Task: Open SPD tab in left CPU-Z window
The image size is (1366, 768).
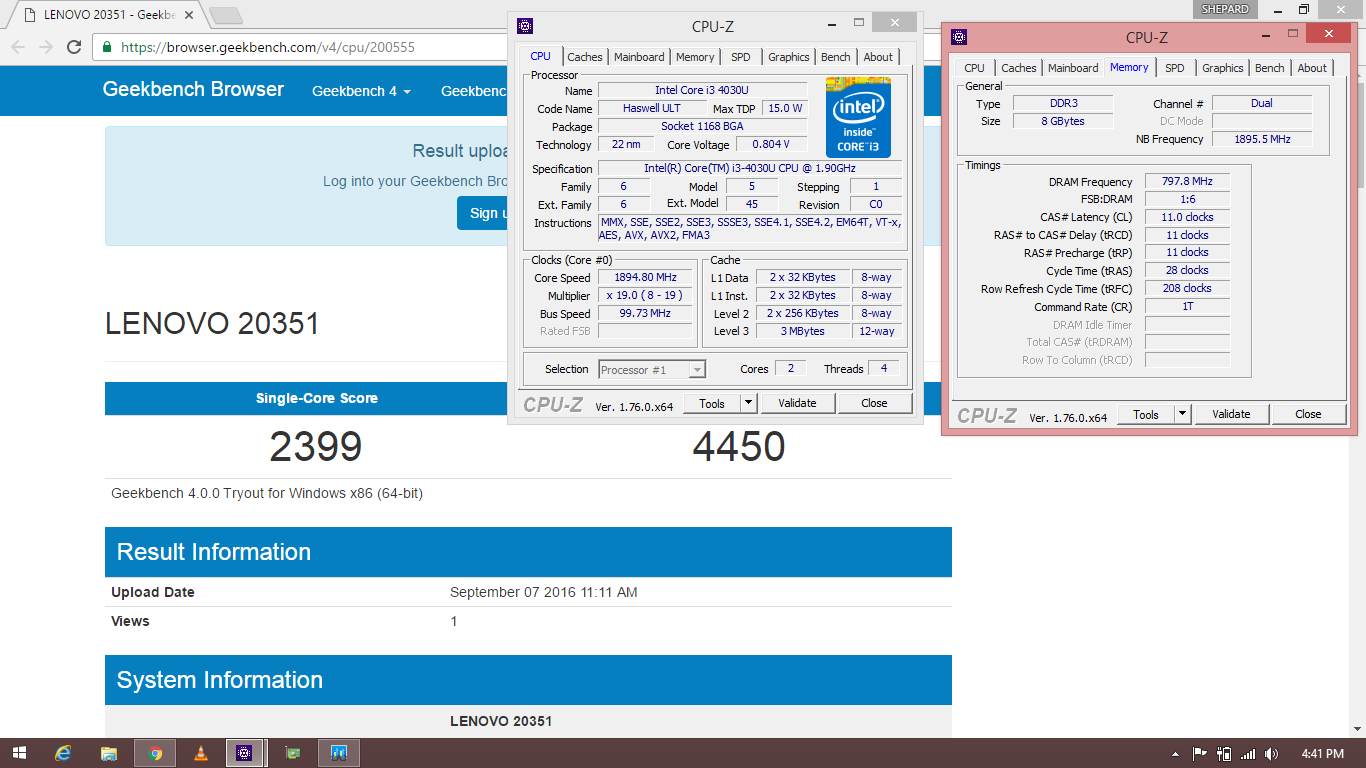Action: click(740, 57)
